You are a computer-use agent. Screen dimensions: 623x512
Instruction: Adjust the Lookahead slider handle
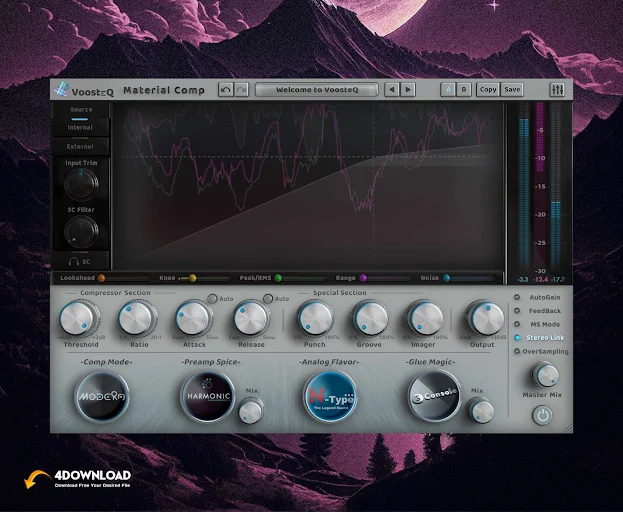(x=102, y=278)
